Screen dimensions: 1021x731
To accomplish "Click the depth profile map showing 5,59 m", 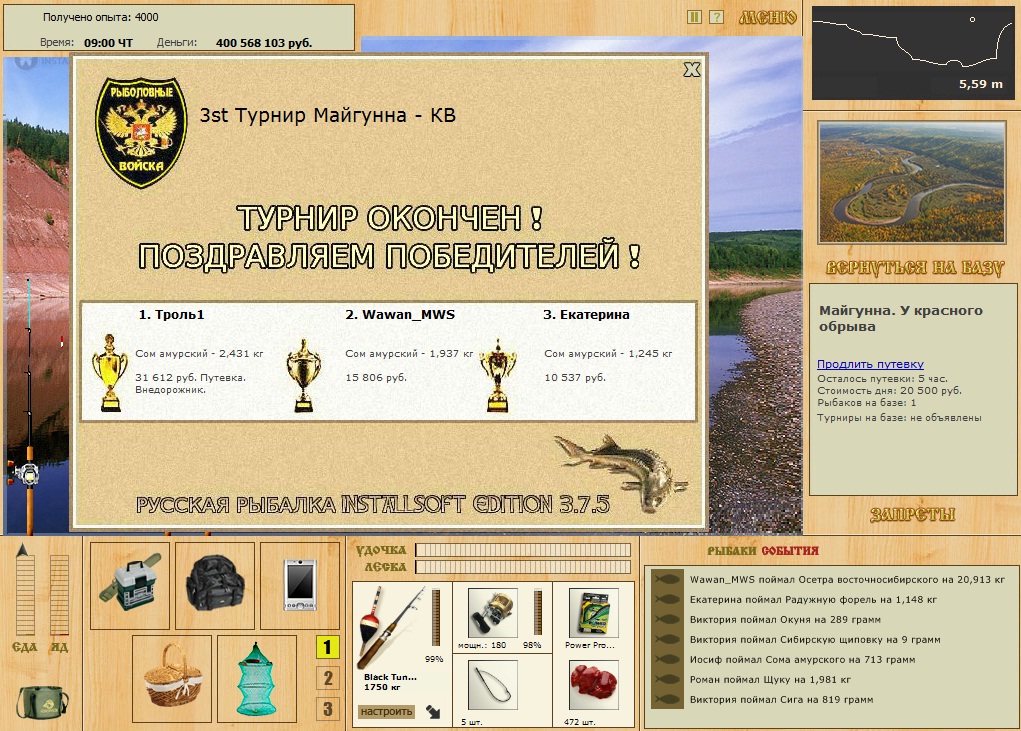I will coord(912,53).
